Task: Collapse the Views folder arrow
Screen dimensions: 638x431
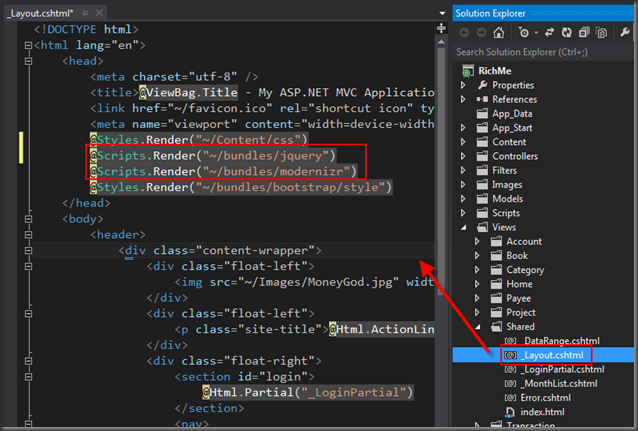Action: 464,228
